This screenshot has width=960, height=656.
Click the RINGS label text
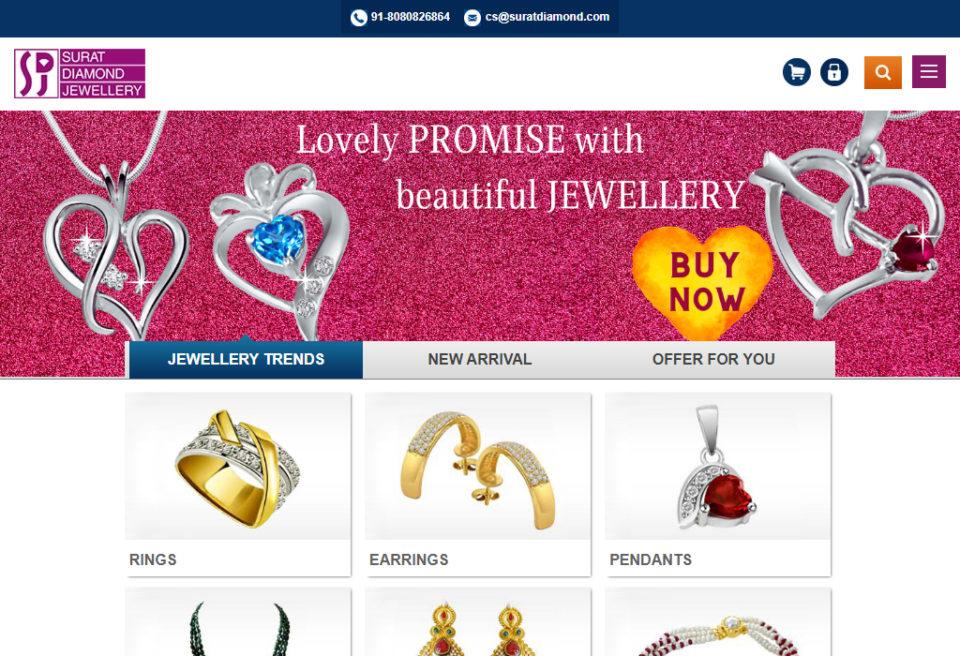[x=152, y=560]
